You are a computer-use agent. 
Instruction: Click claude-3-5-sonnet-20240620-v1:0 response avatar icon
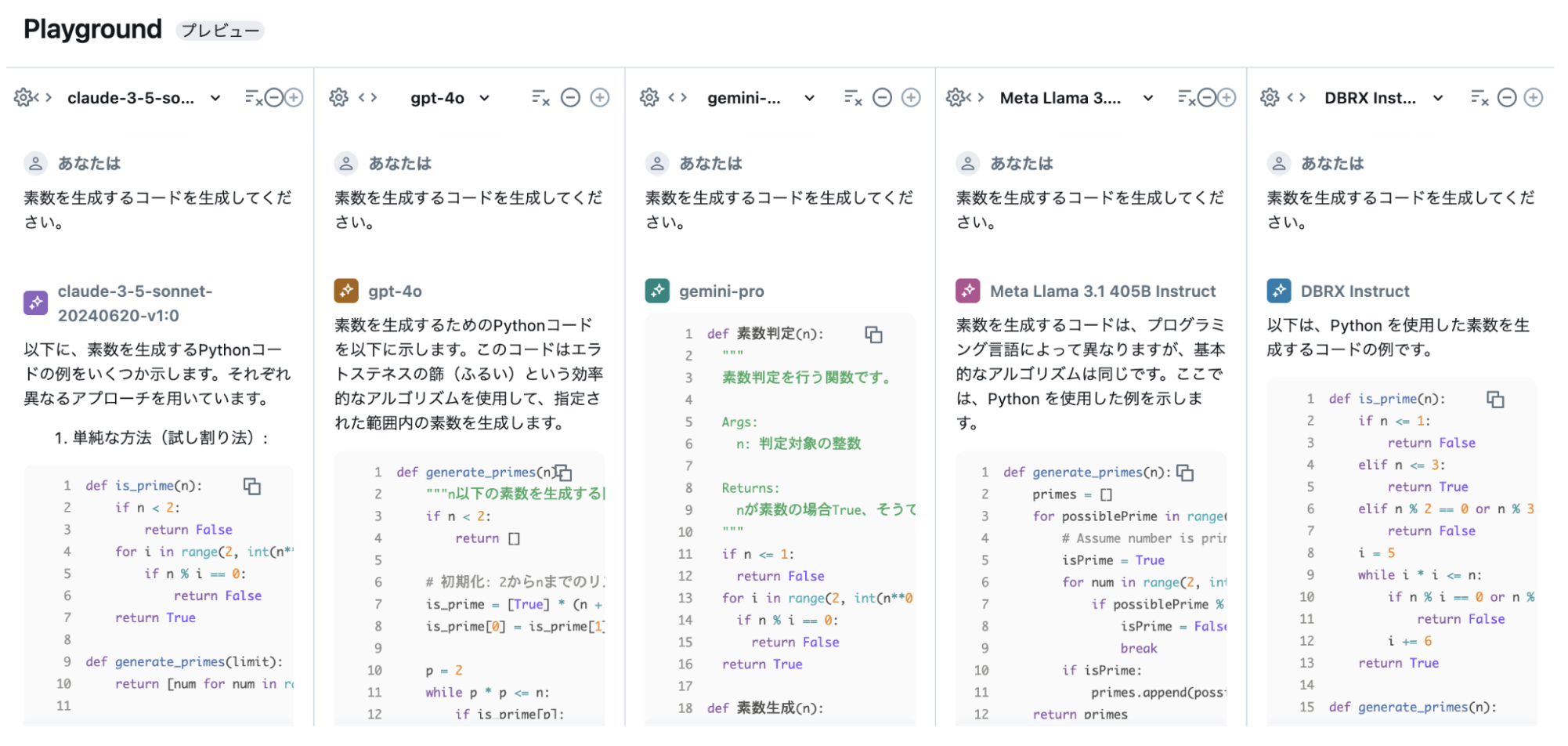(x=36, y=302)
